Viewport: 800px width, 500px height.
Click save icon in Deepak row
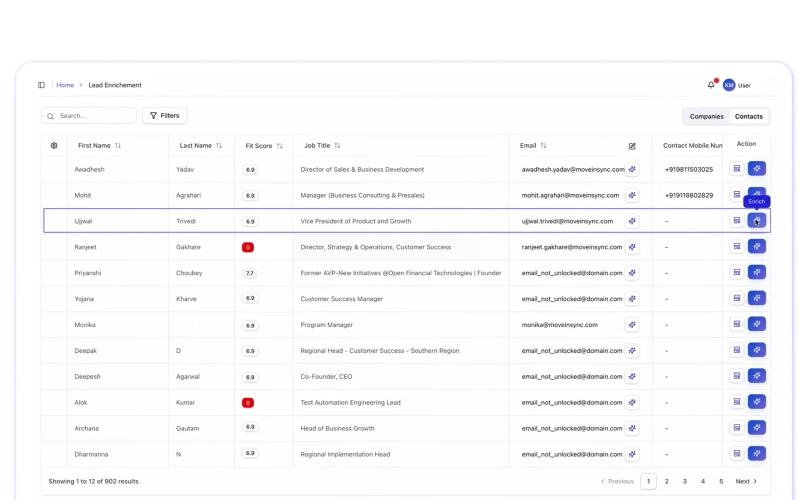737,350
